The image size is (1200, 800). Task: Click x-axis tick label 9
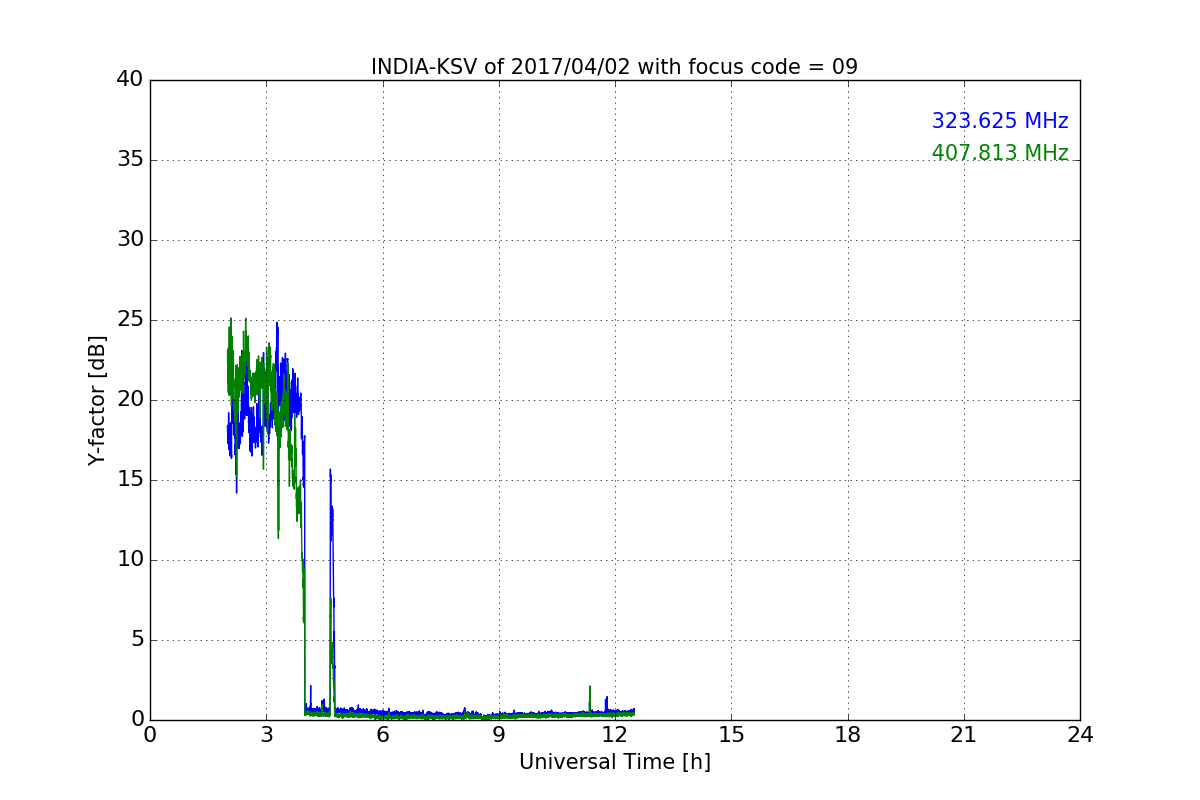(499, 735)
